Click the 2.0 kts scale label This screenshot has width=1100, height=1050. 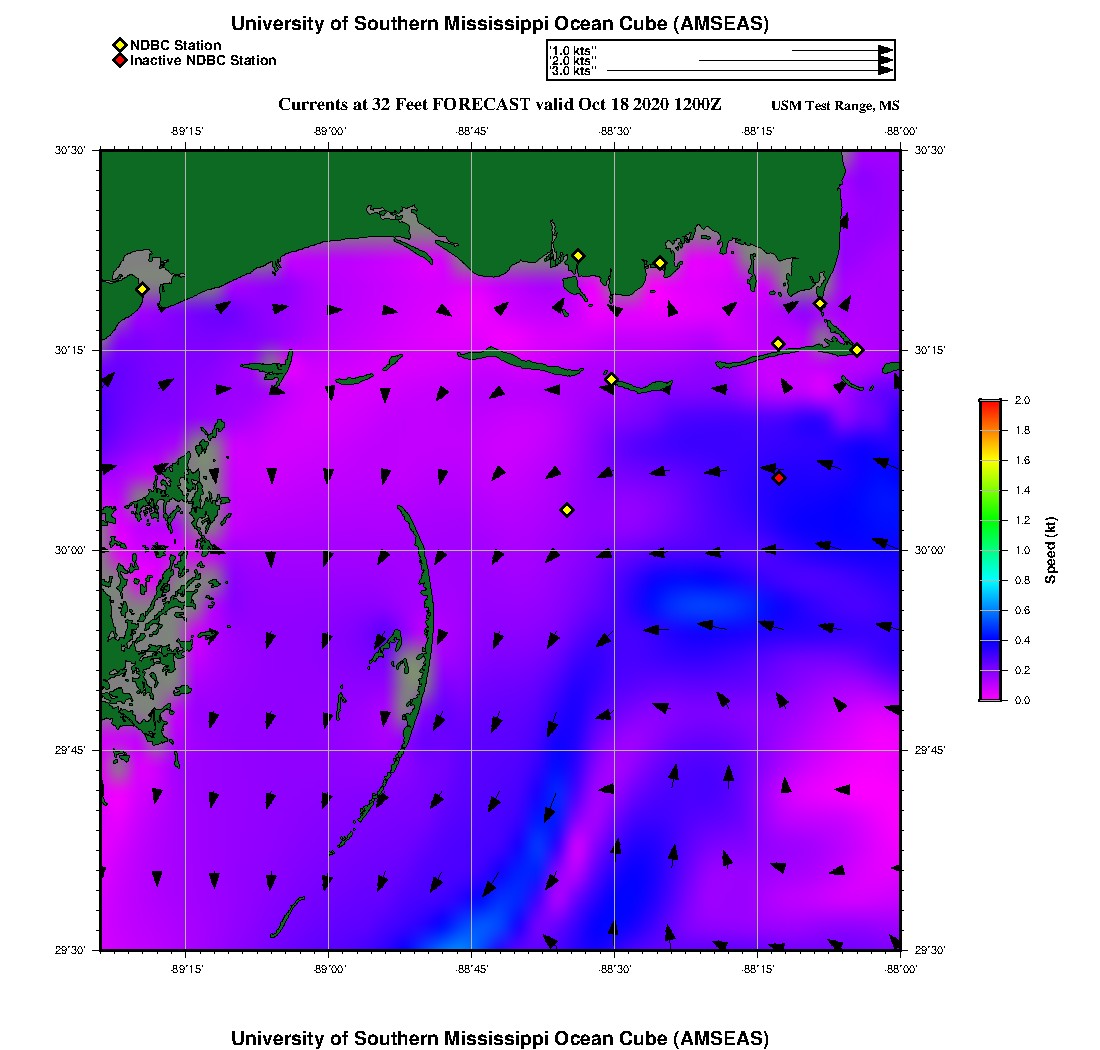[574, 61]
